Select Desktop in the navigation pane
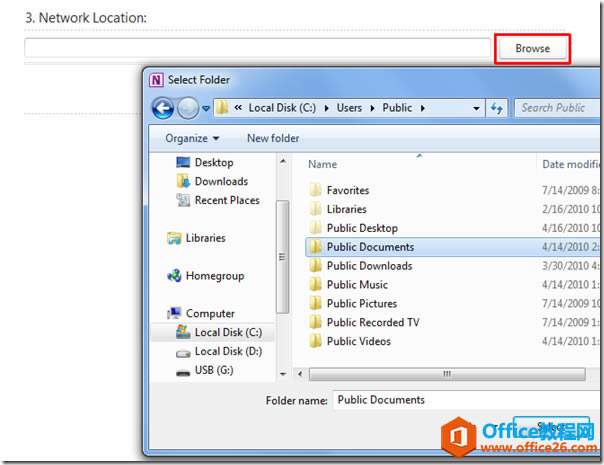 214,163
